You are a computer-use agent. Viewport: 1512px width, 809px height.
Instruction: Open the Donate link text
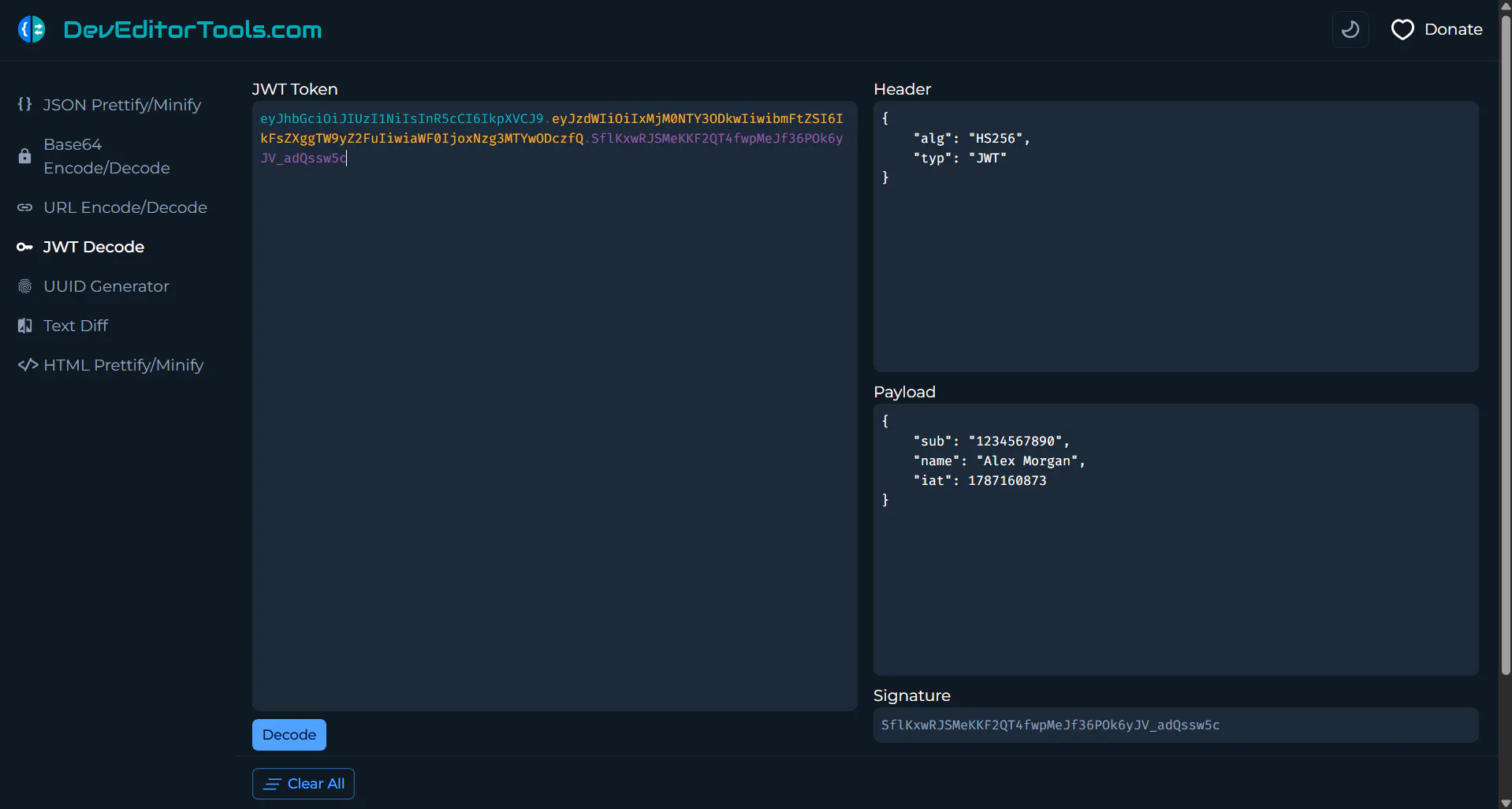1453,29
